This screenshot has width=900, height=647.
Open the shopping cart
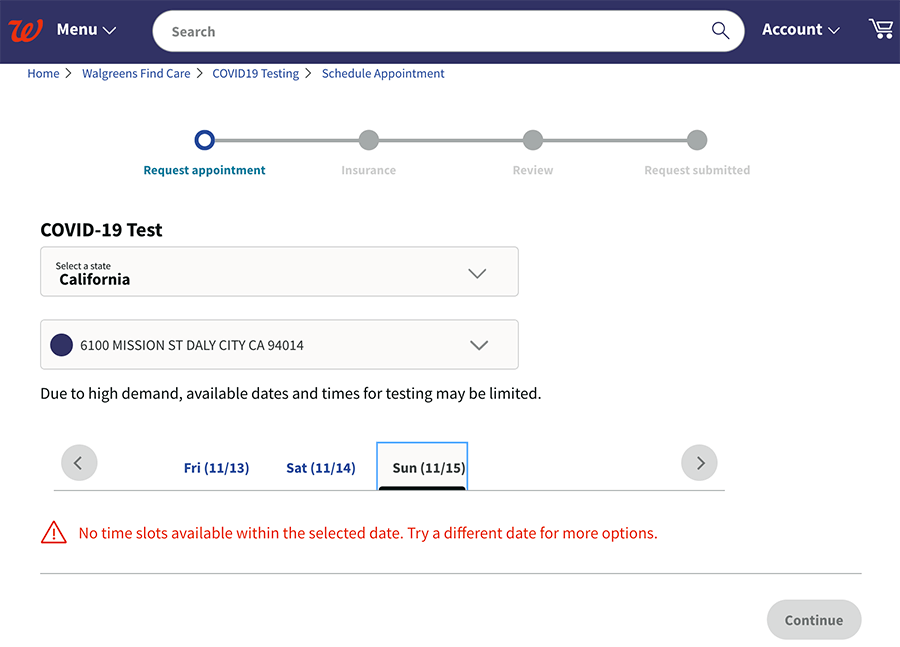coord(881,29)
